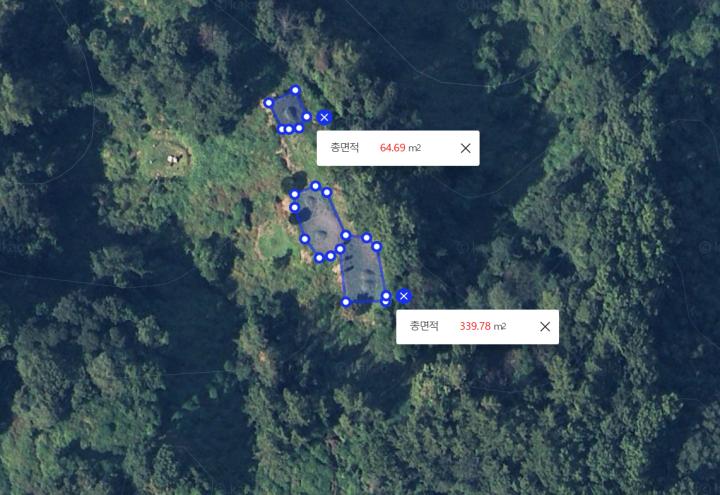This screenshot has width=720, height=495.
Task: Select the easternmost top vertex of large polygon
Action: [x=377, y=247]
